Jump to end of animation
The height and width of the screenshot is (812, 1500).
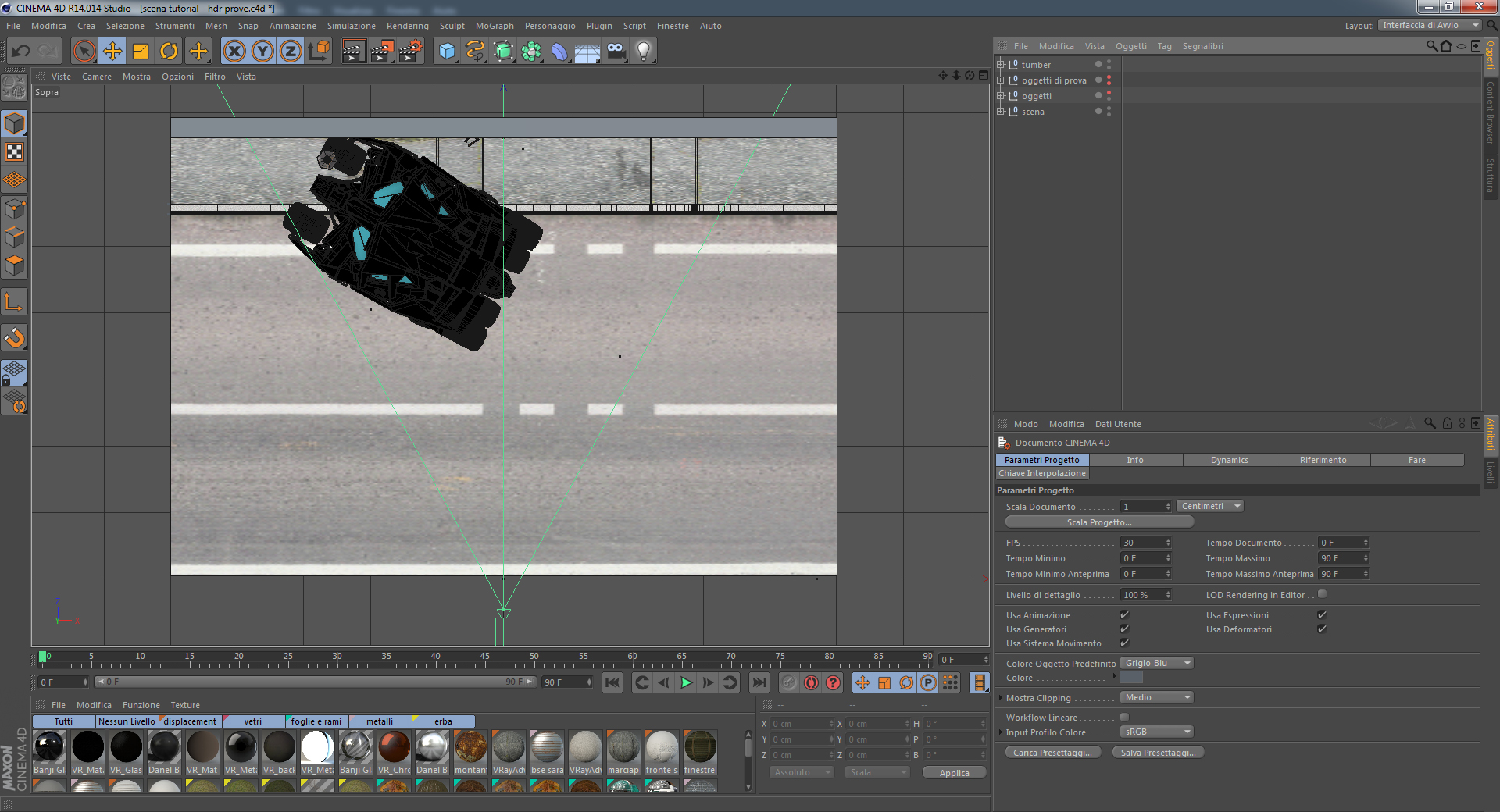pos(759,682)
